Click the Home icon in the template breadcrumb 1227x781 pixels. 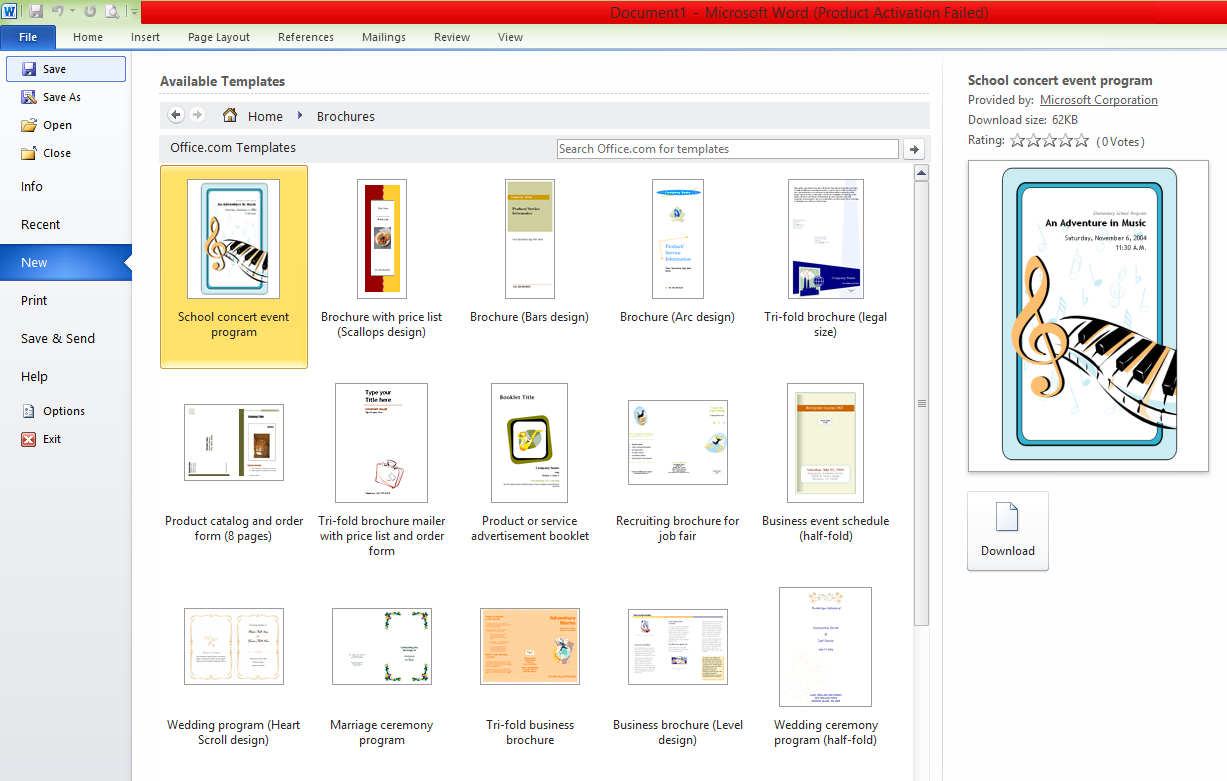pos(230,115)
